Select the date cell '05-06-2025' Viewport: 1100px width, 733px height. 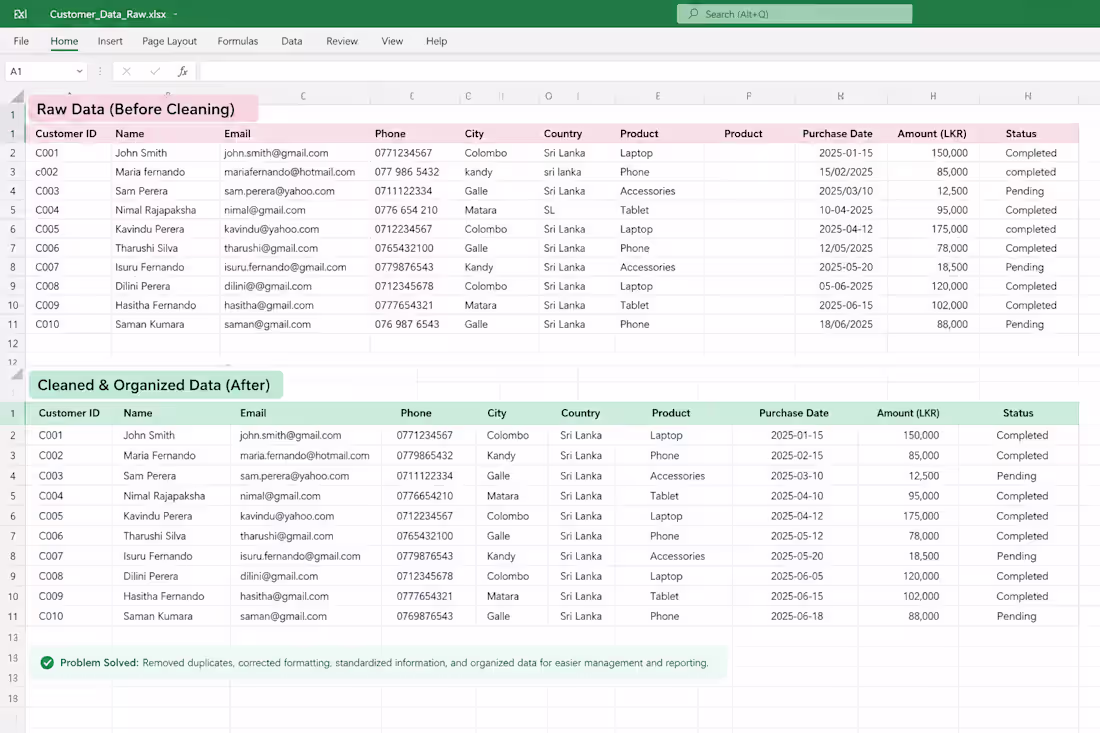(x=846, y=286)
